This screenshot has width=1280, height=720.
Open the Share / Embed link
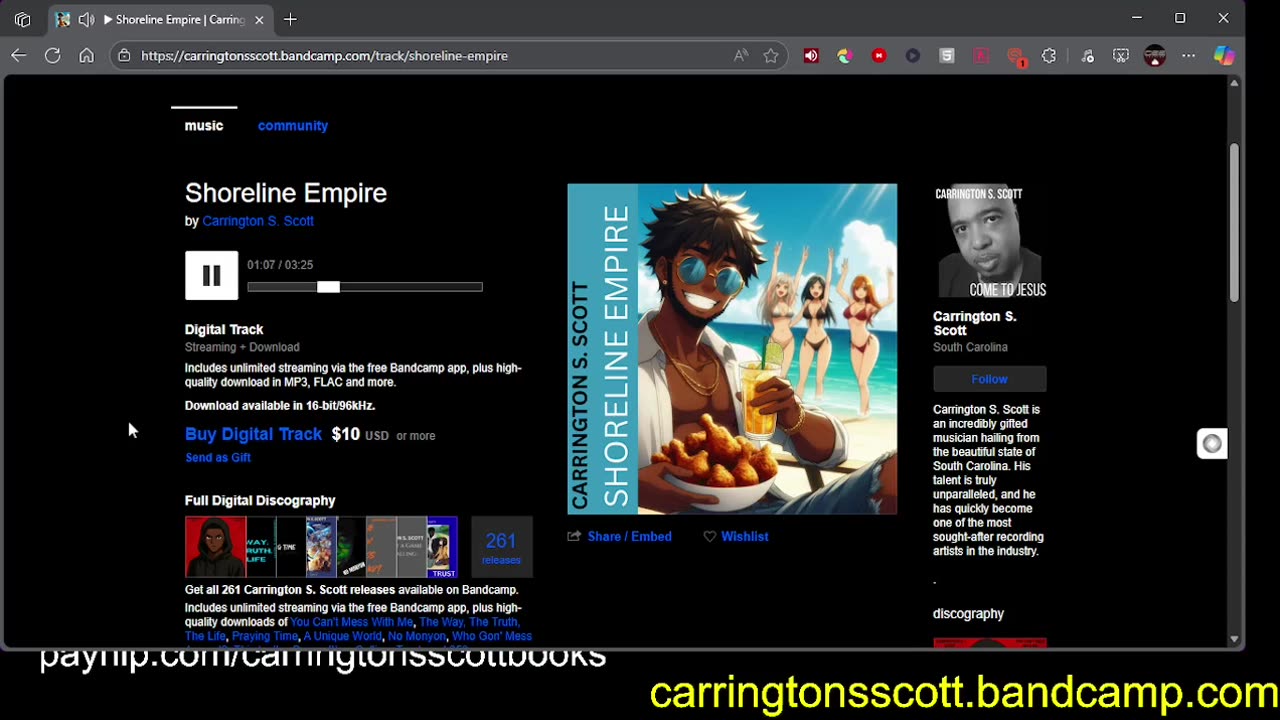click(x=619, y=537)
